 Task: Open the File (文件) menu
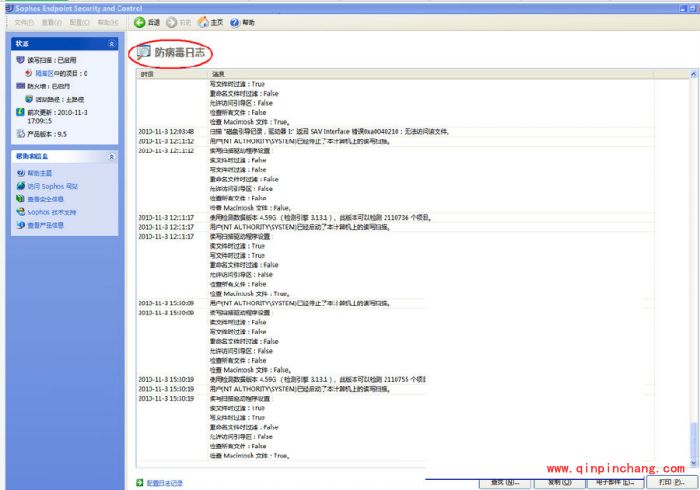[24, 22]
